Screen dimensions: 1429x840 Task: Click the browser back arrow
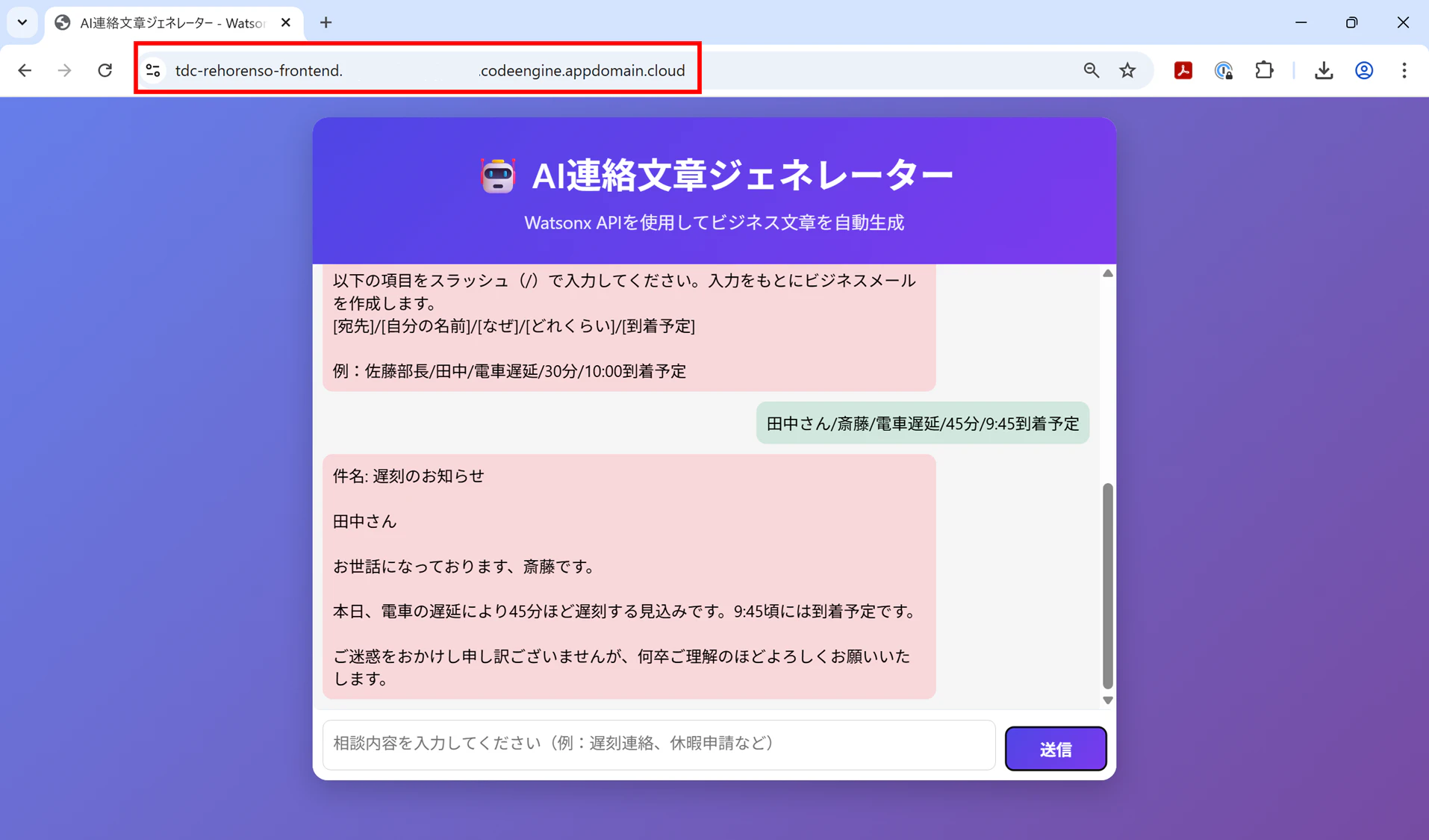point(25,70)
